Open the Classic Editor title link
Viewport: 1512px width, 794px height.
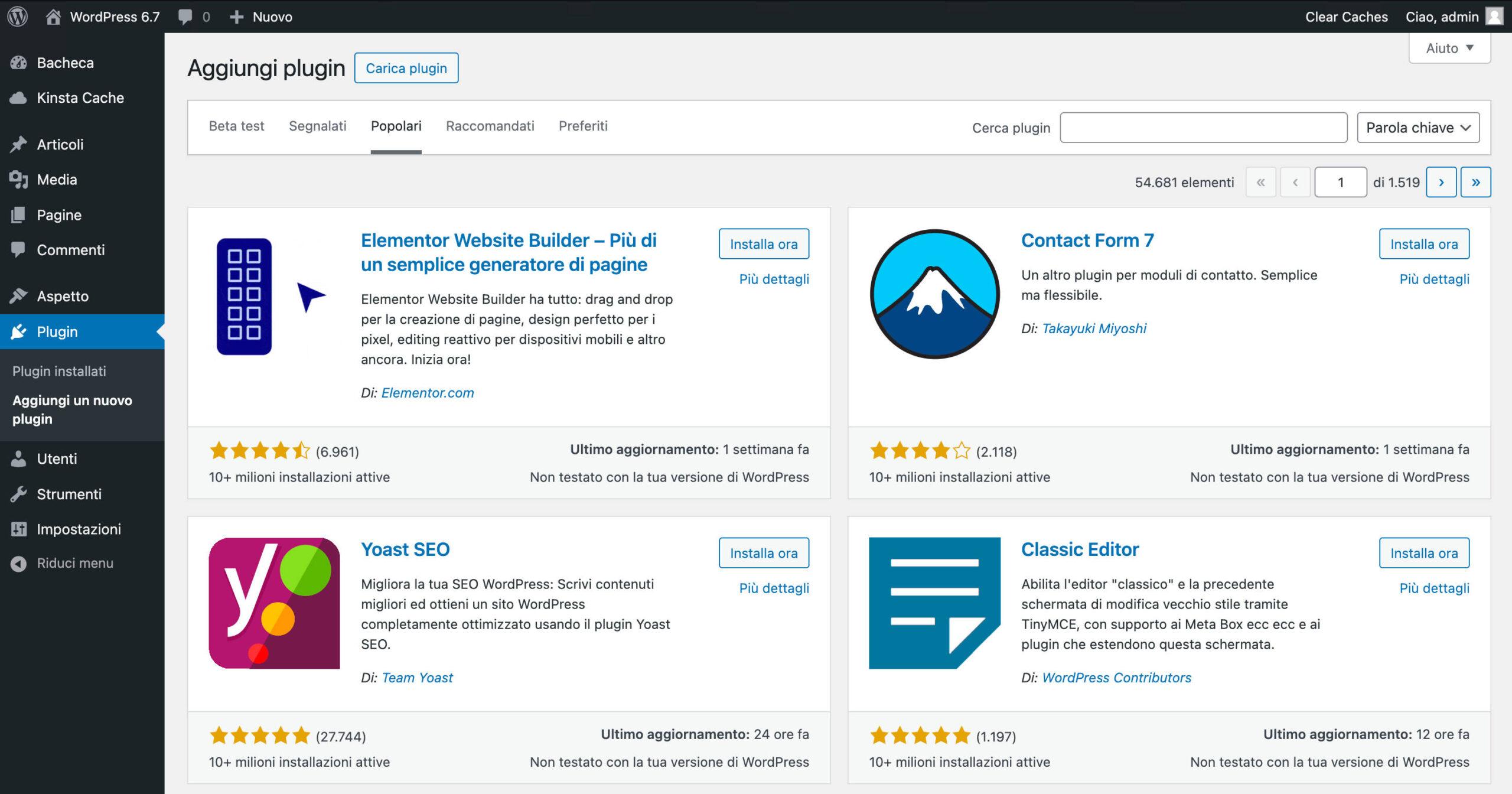pos(1080,549)
